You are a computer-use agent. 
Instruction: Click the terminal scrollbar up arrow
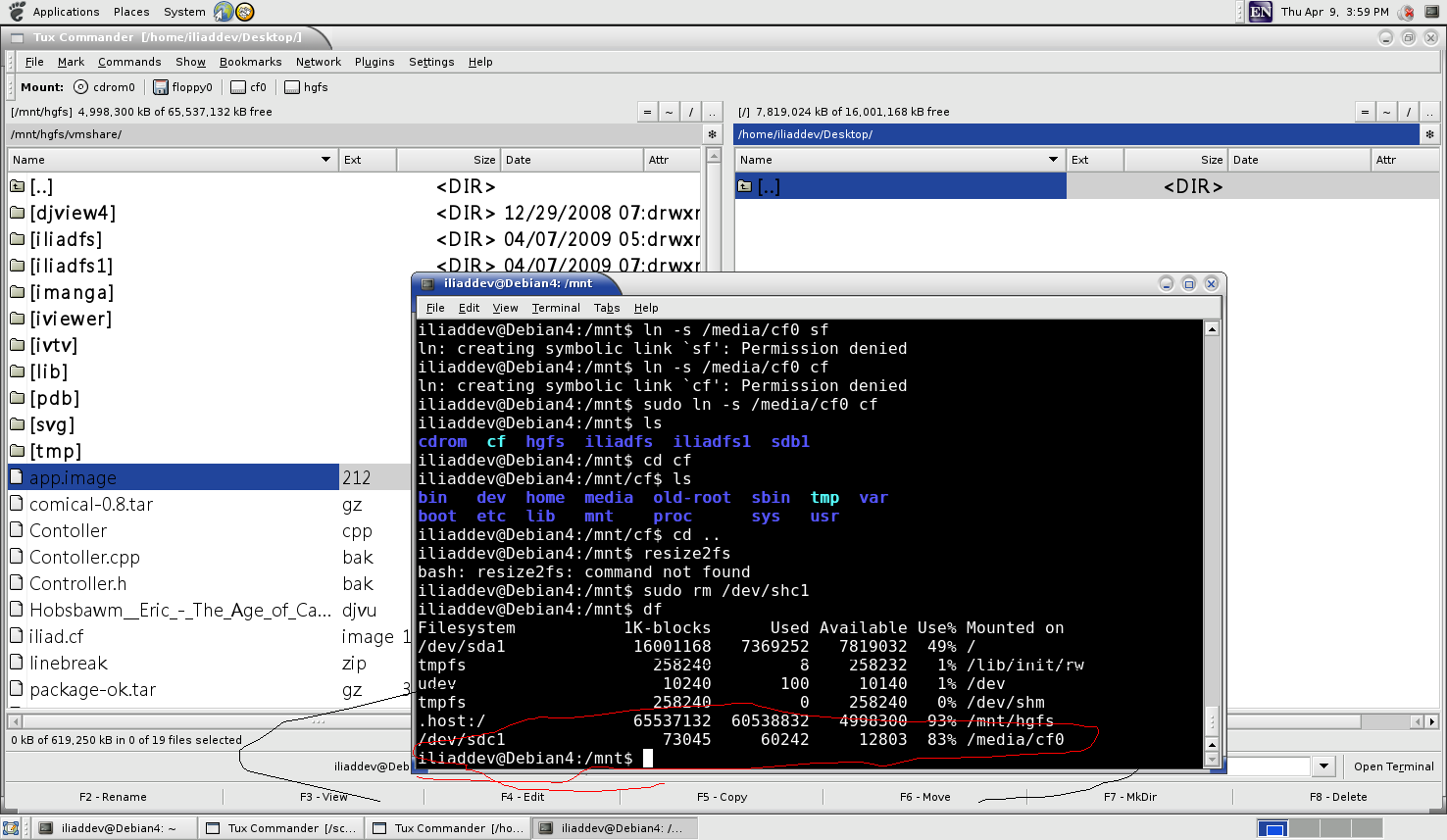tap(1212, 328)
